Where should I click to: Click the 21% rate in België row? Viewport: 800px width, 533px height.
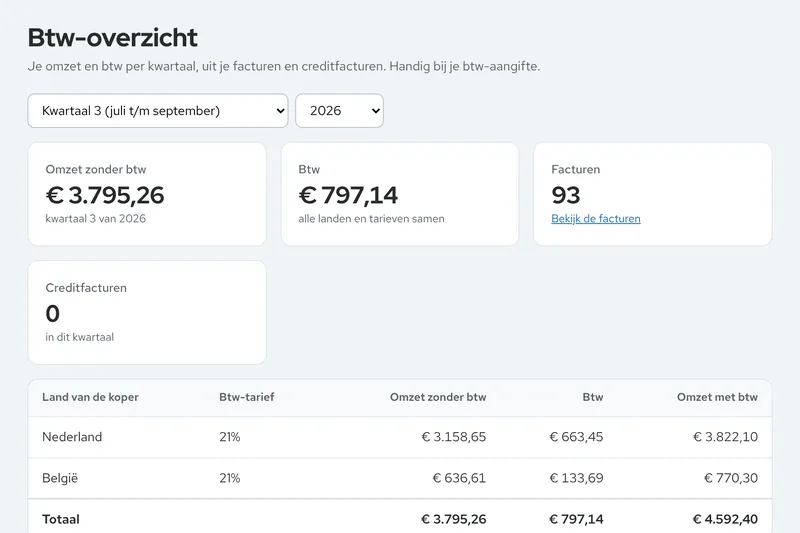(230, 478)
